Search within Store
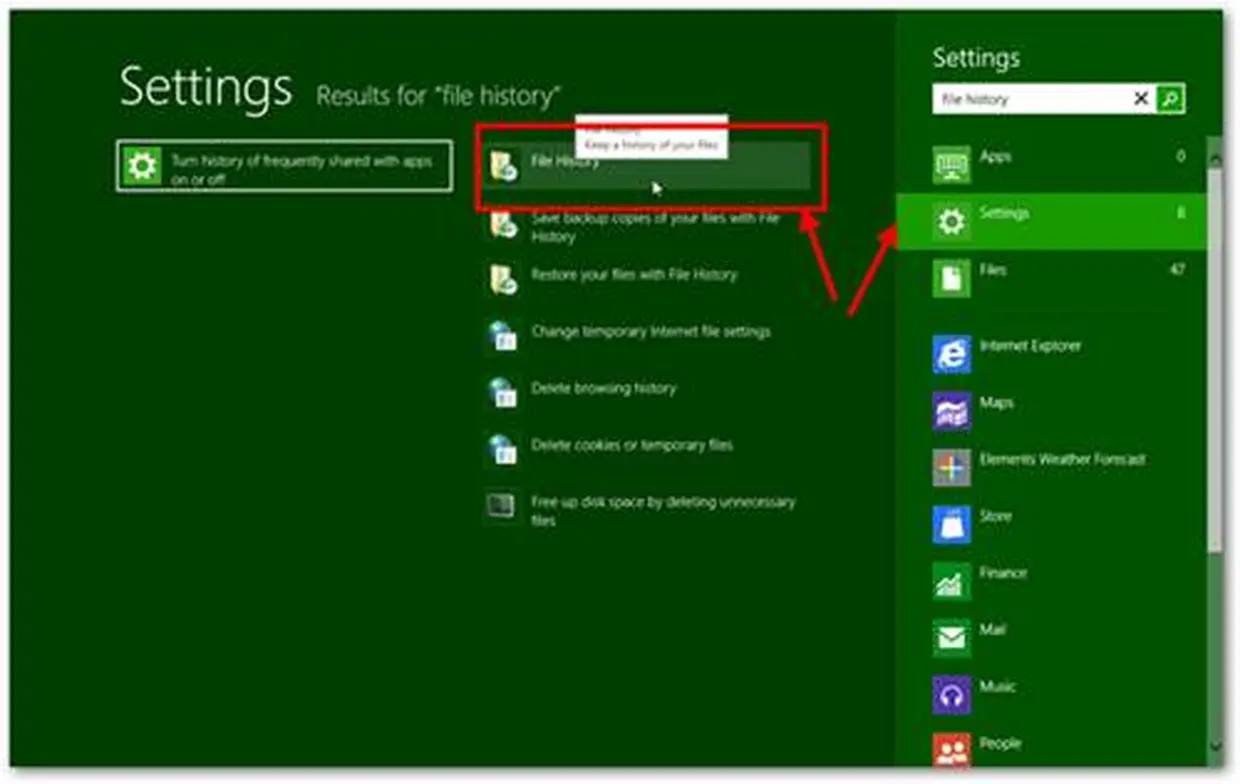The height and width of the screenshot is (784, 1240). pyautogui.click(x=1051, y=524)
